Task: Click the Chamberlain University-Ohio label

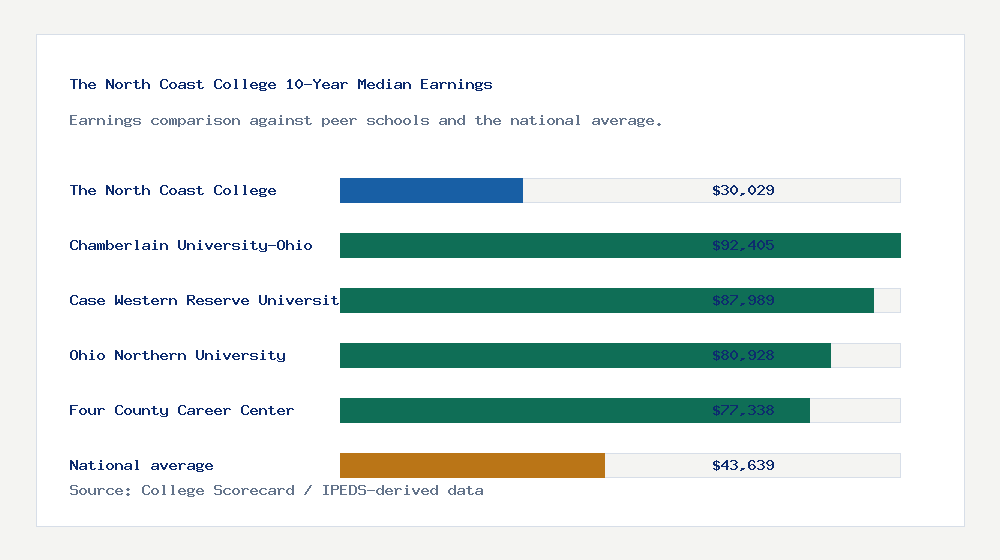Action: click(x=191, y=246)
